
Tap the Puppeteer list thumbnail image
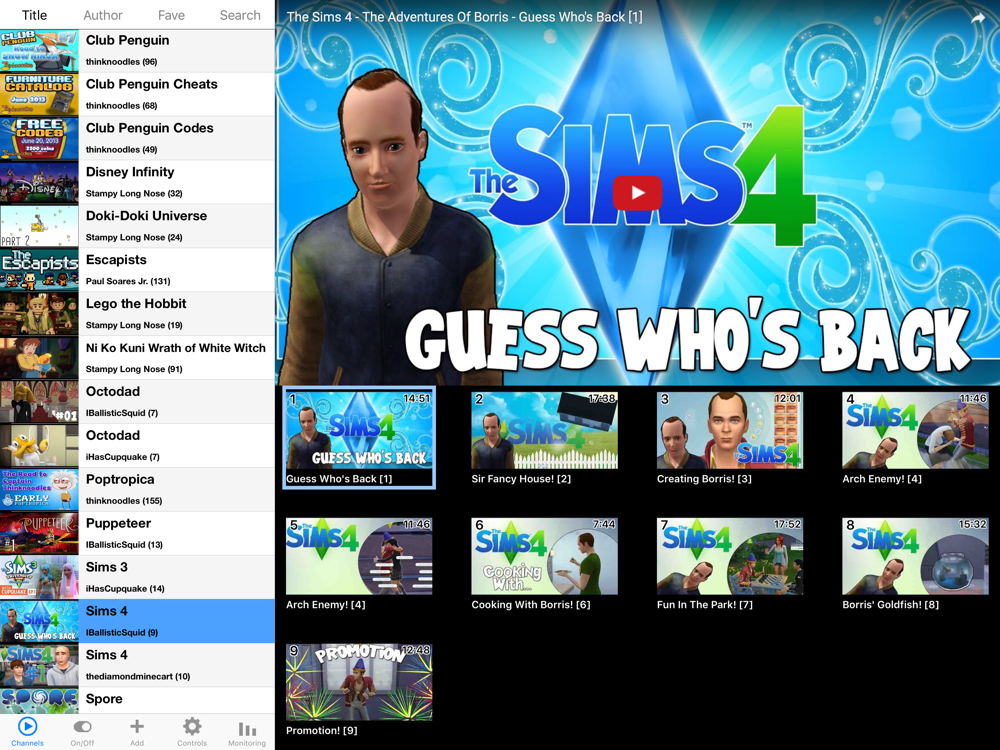[x=39, y=534]
